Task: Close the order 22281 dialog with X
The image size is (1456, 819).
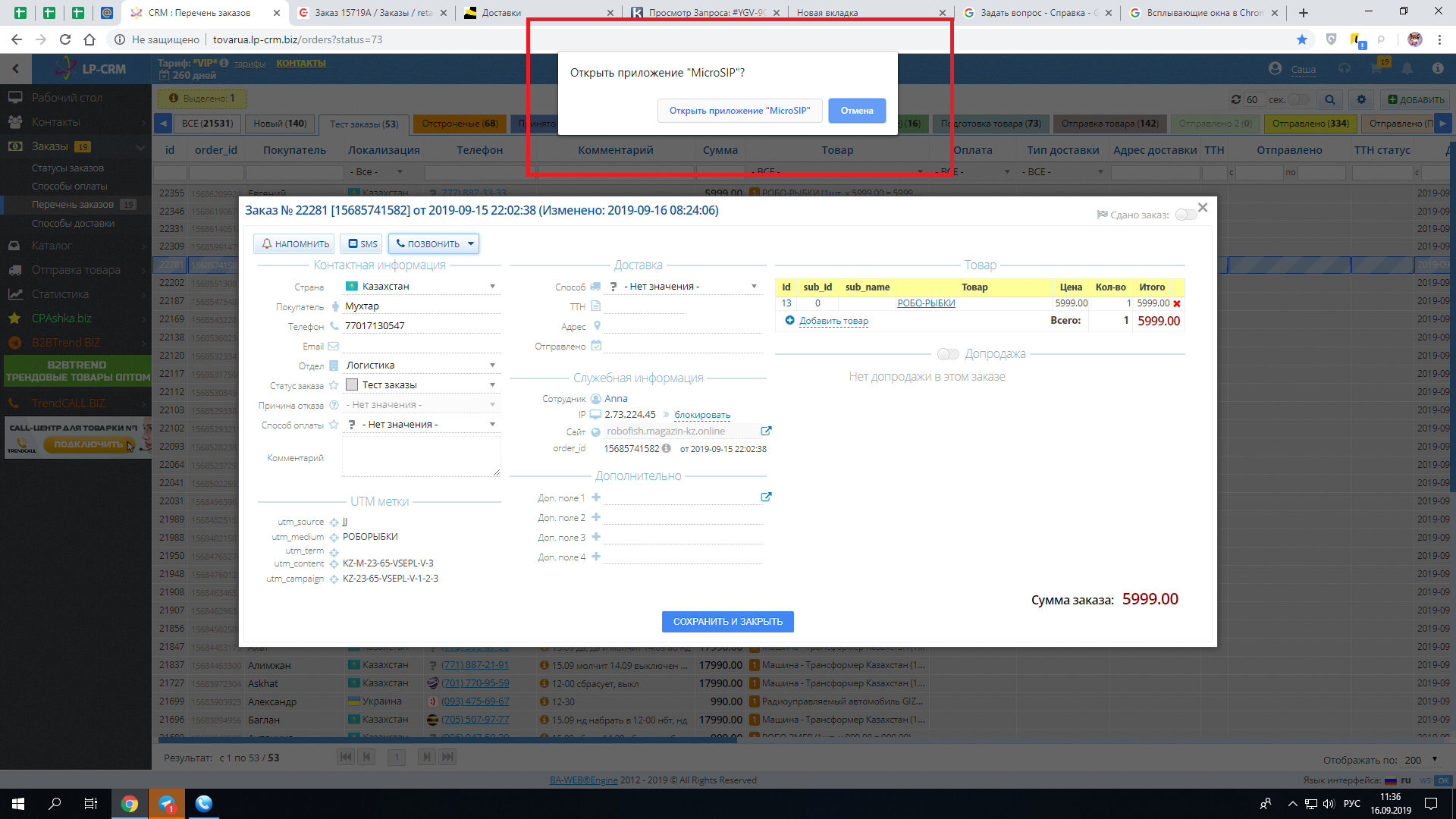Action: [1203, 207]
